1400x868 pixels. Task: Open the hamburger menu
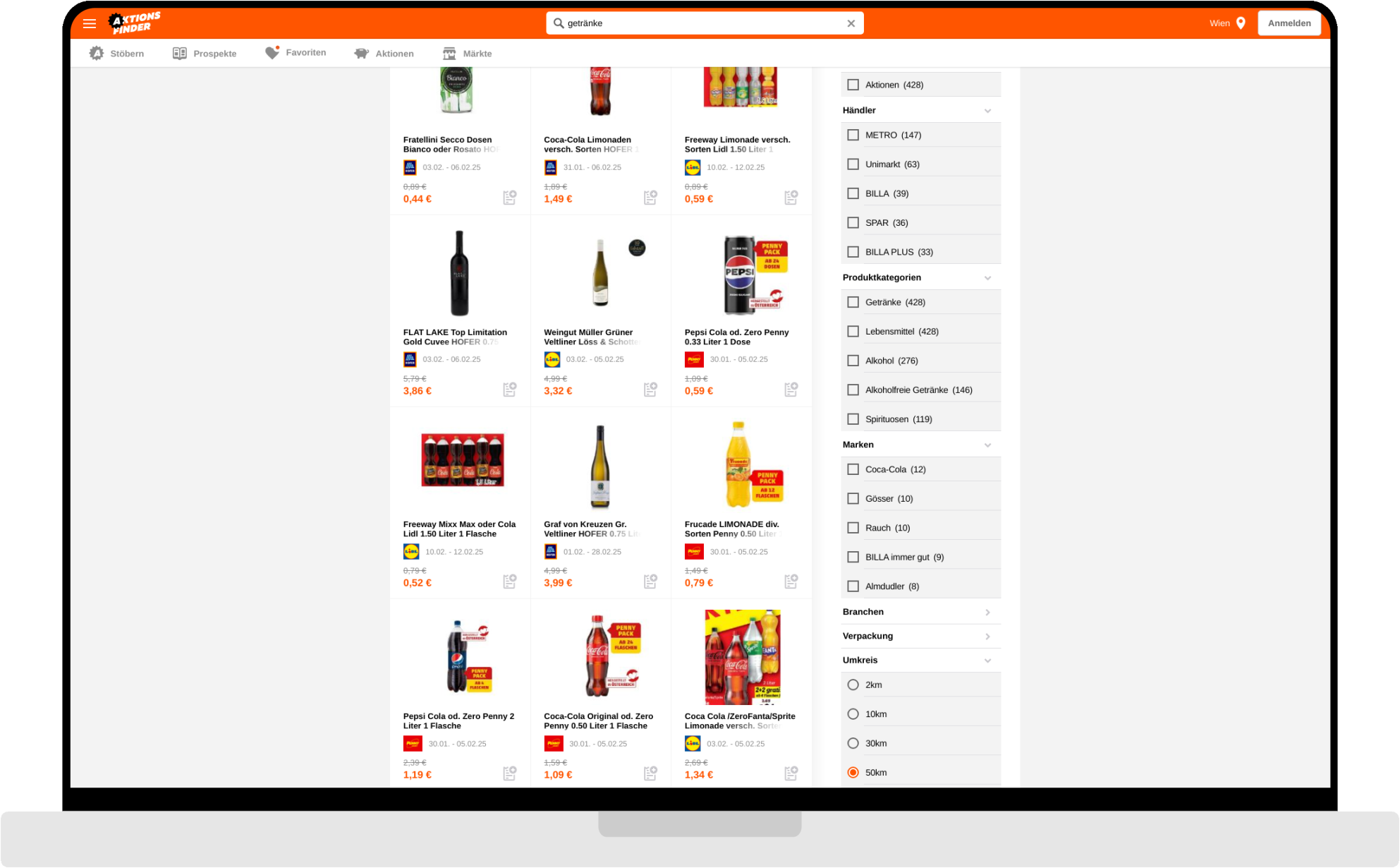(90, 23)
